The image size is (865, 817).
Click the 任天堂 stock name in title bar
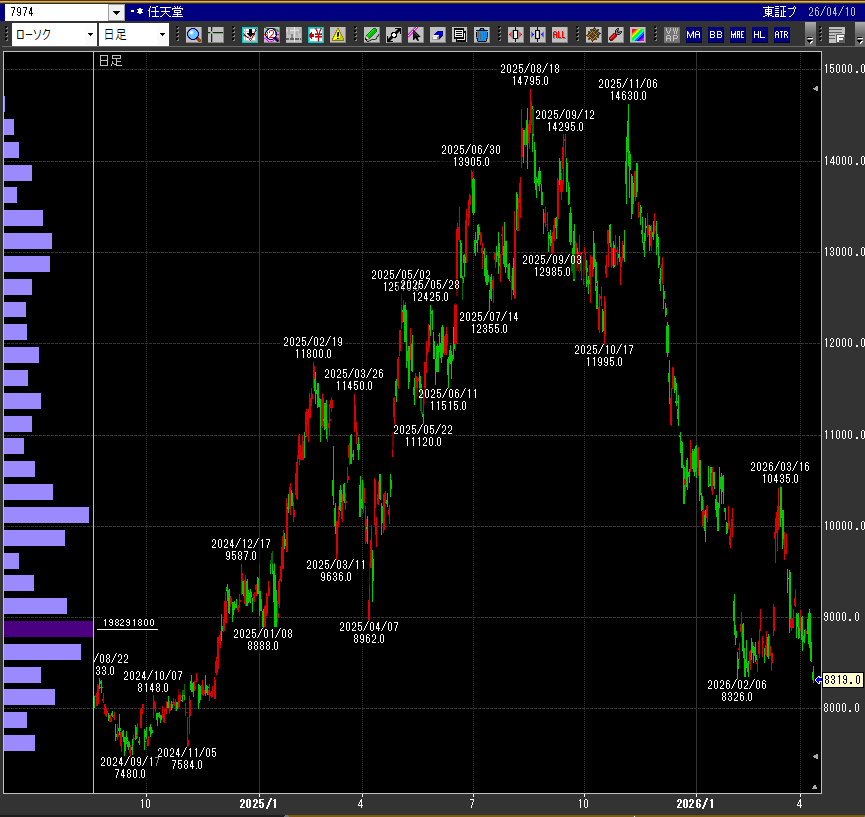pyautogui.click(x=165, y=12)
